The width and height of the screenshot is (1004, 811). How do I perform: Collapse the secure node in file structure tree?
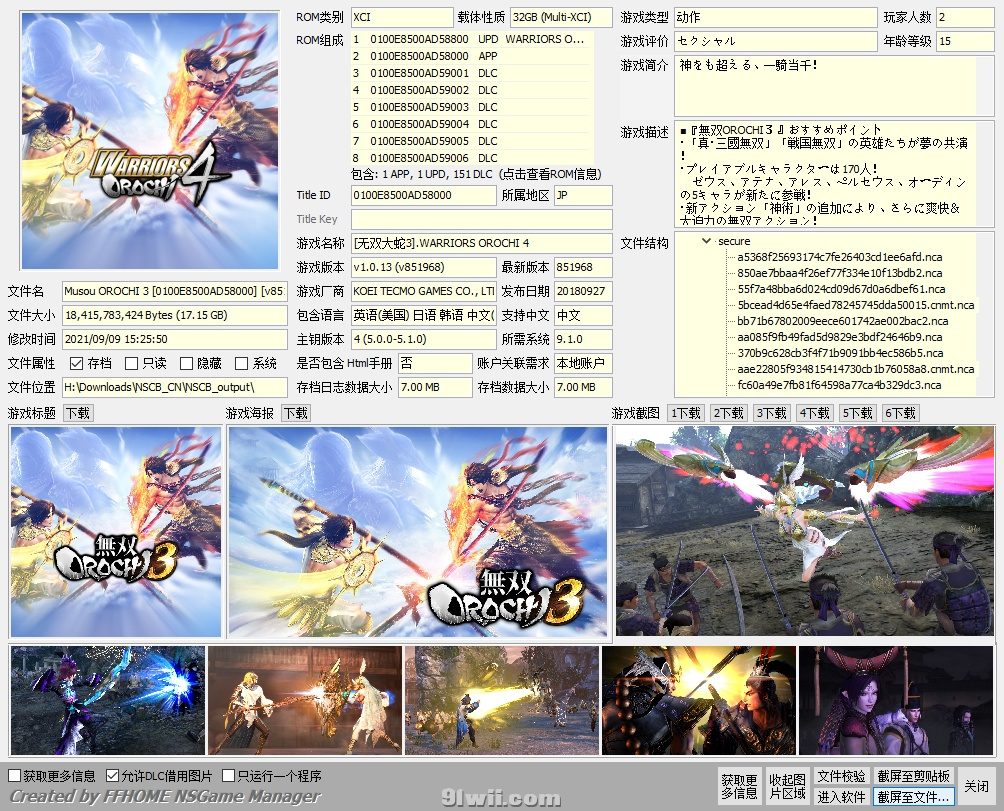click(707, 241)
